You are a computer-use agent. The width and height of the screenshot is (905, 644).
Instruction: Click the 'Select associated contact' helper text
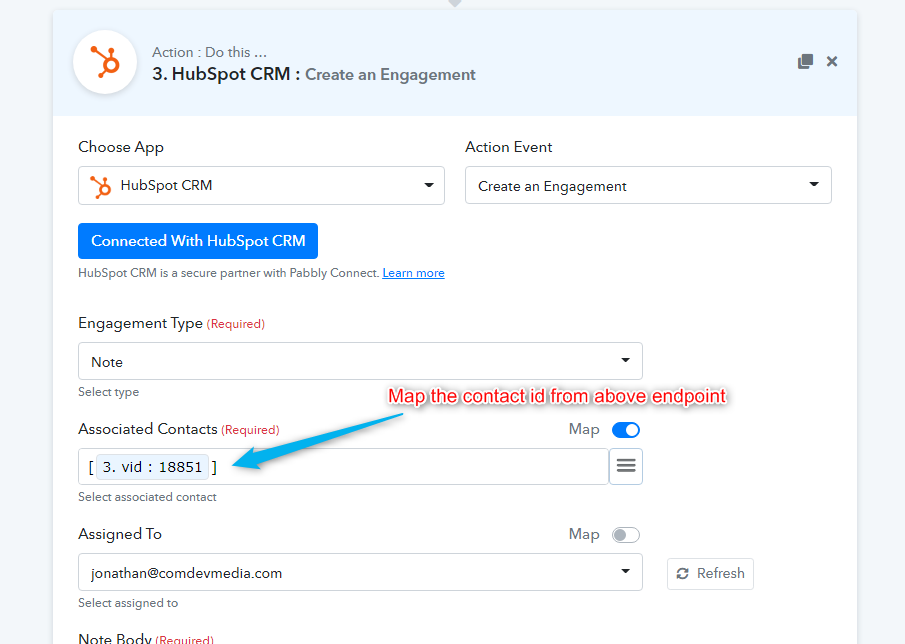[147, 497]
